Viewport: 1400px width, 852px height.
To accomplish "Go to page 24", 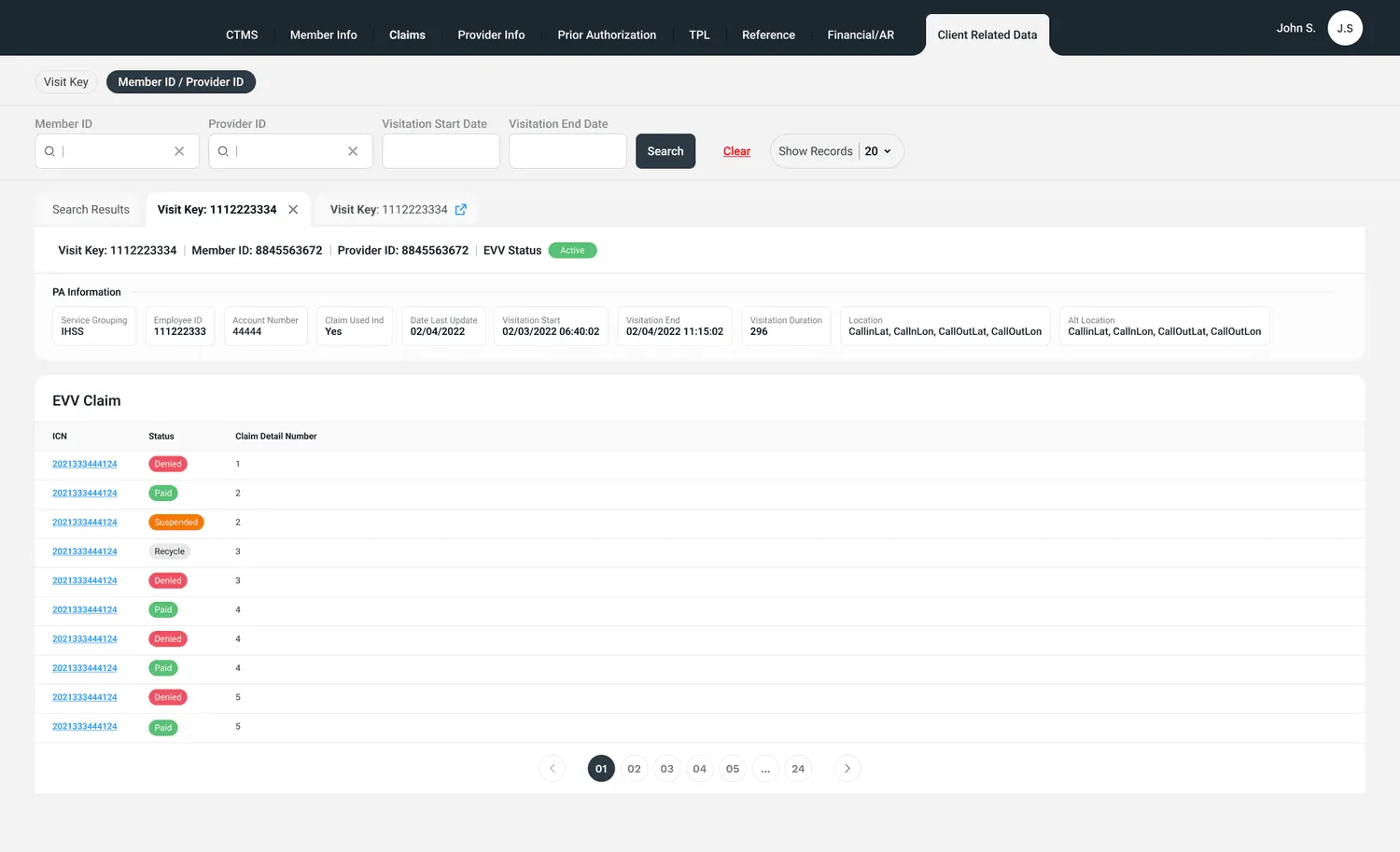I will click(x=798, y=769).
